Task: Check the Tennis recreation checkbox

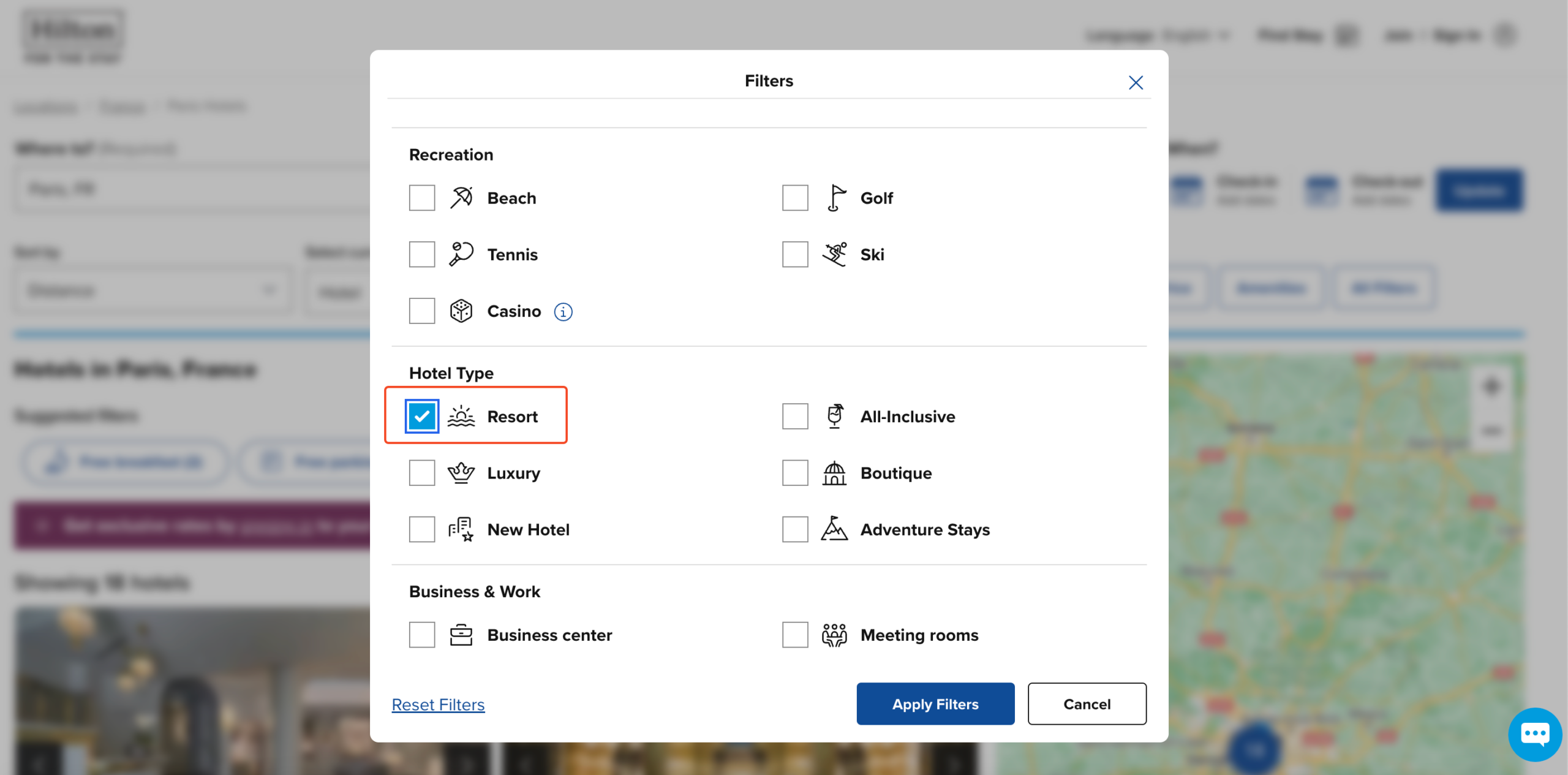Action: 422,254
